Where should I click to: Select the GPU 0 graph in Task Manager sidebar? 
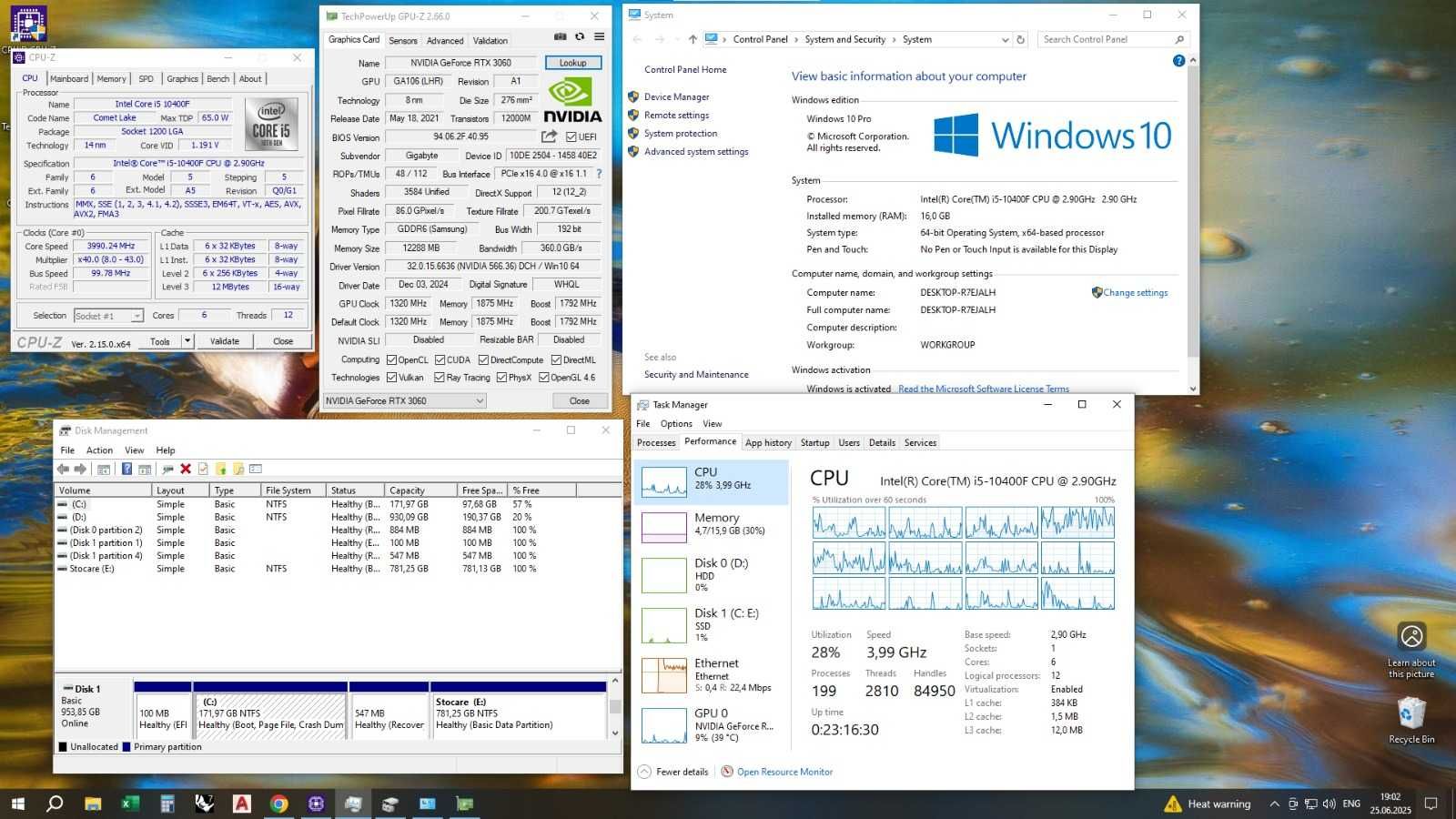(711, 725)
